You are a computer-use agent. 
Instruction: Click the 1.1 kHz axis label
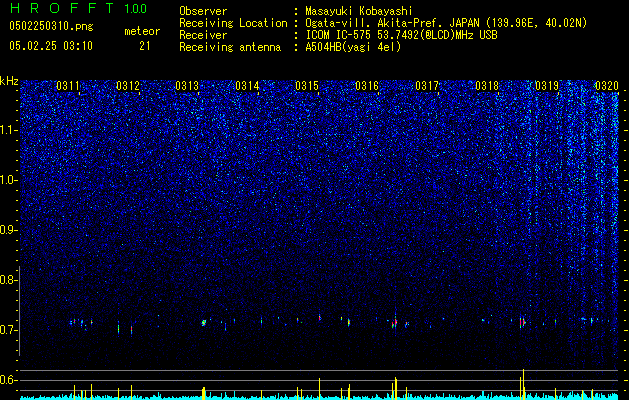[9, 130]
